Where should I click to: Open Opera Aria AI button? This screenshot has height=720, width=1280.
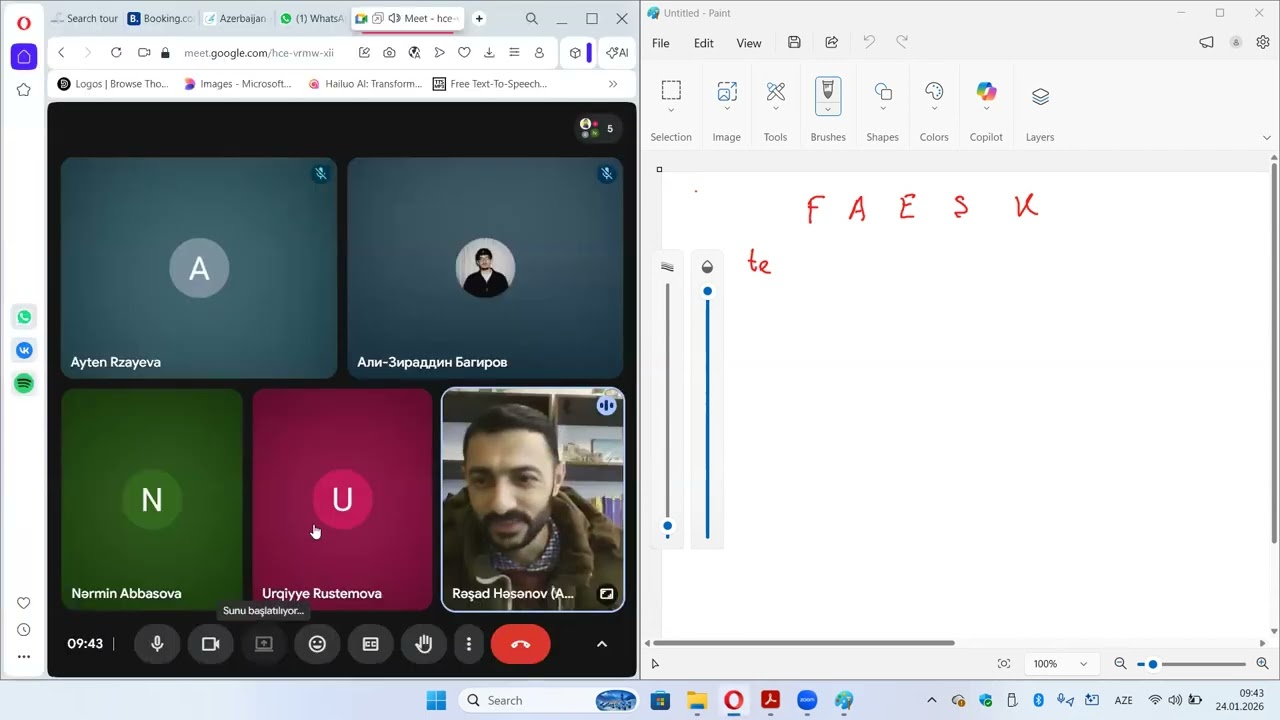pyautogui.click(x=617, y=52)
